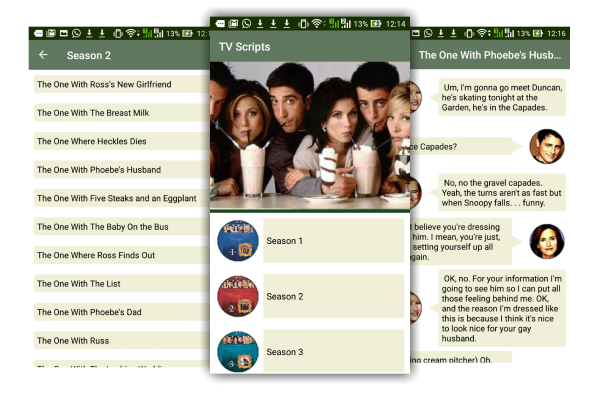Tap the 12:16 clock in right status bar
The image size is (600, 400).
[556, 34]
